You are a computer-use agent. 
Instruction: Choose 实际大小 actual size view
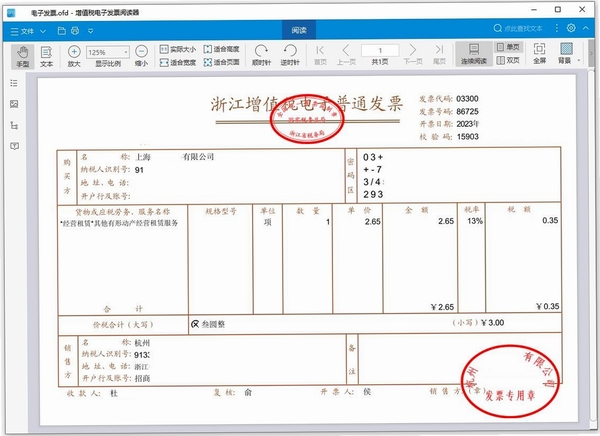tap(178, 49)
